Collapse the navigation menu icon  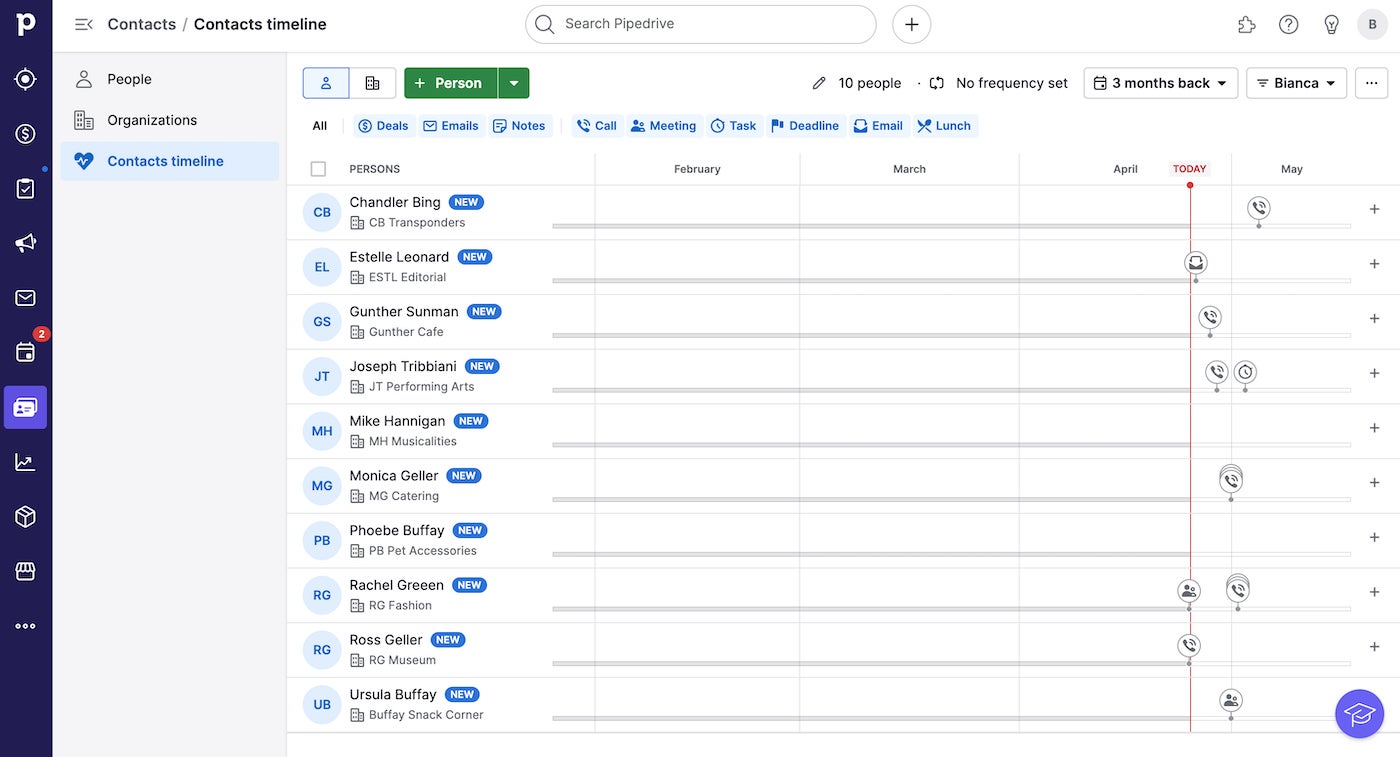(84, 24)
